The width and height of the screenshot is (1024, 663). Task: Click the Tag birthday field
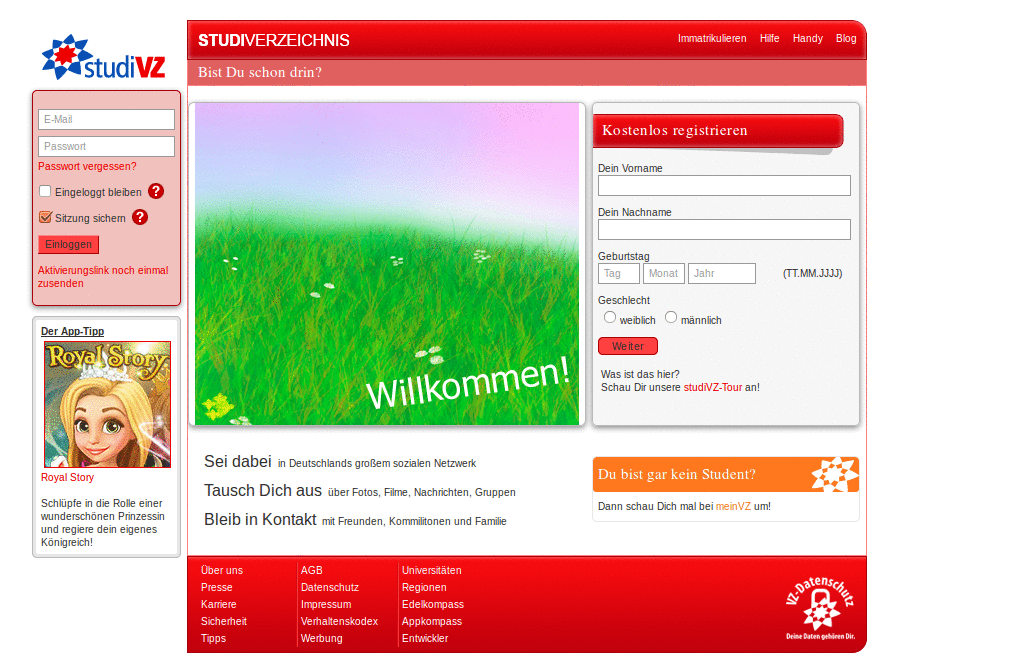pyautogui.click(x=618, y=273)
